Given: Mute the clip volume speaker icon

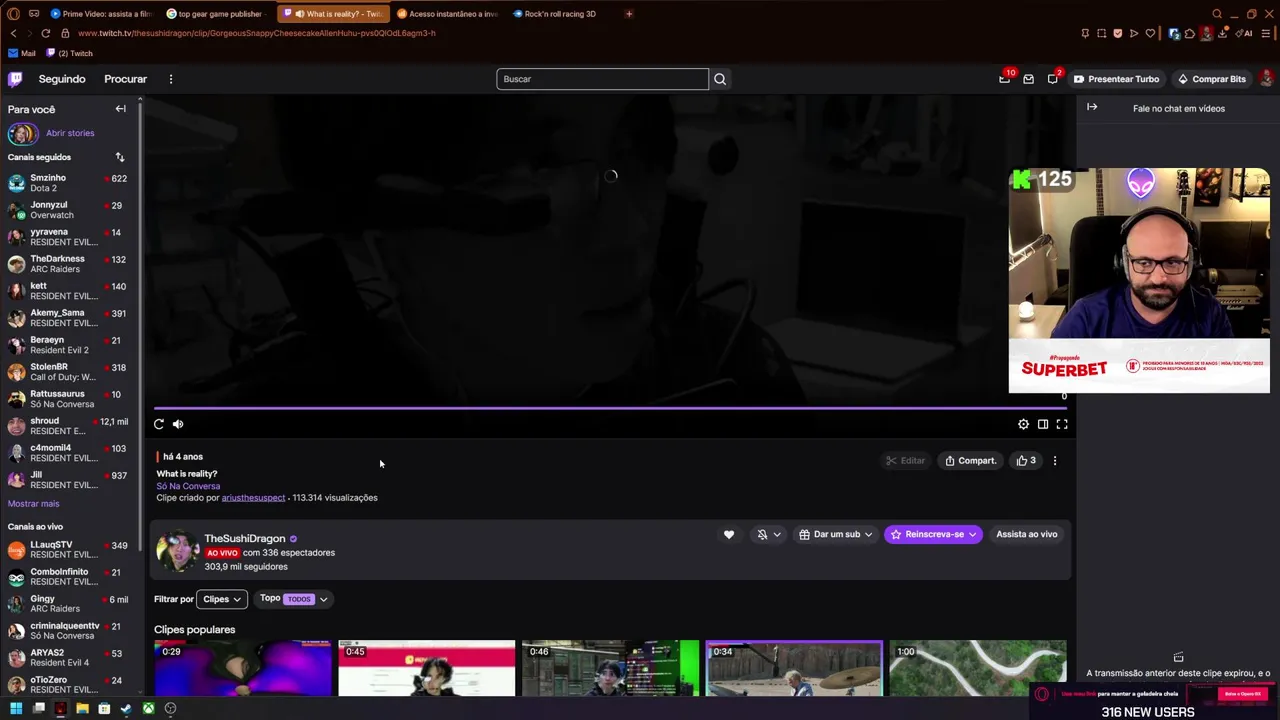Looking at the screenshot, I should tap(178, 424).
